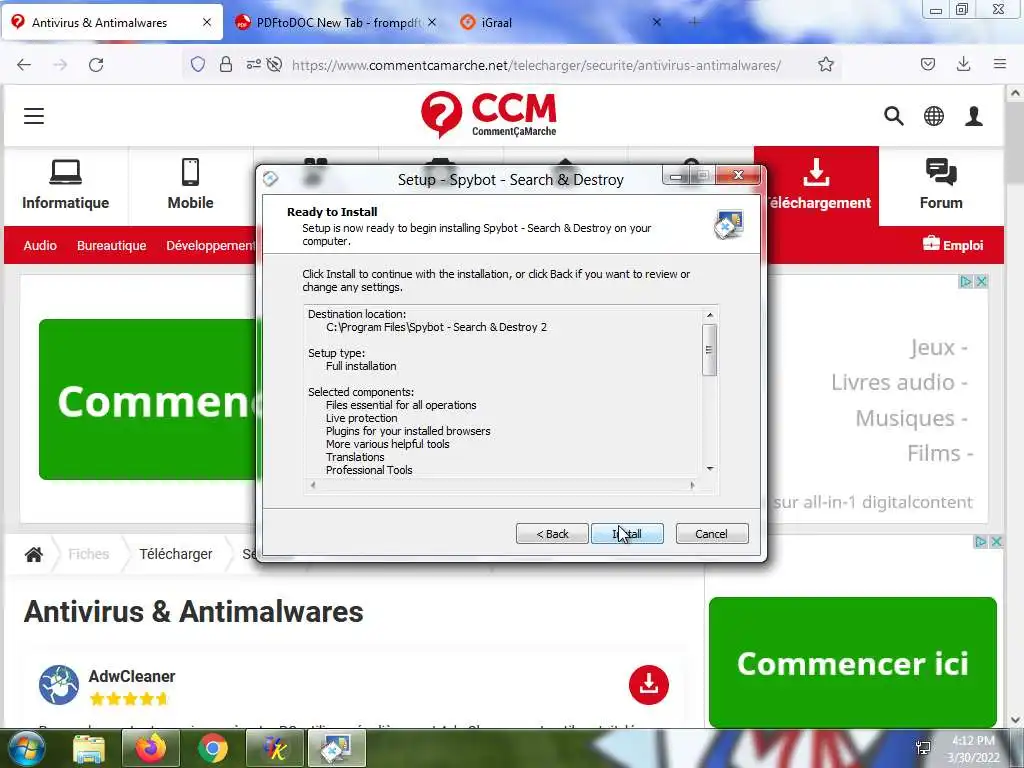This screenshot has height=768, width=1024.
Task: Click the AdwCleaner app icon
Action: point(59,685)
